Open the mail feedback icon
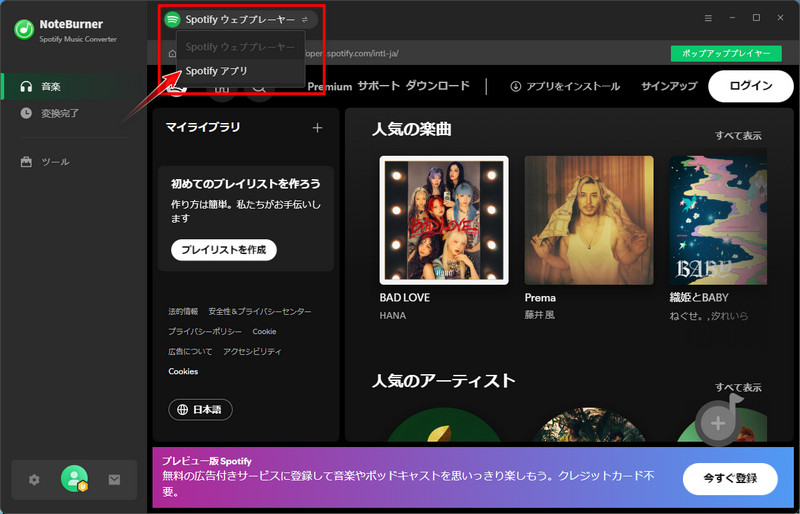 (x=114, y=480)
